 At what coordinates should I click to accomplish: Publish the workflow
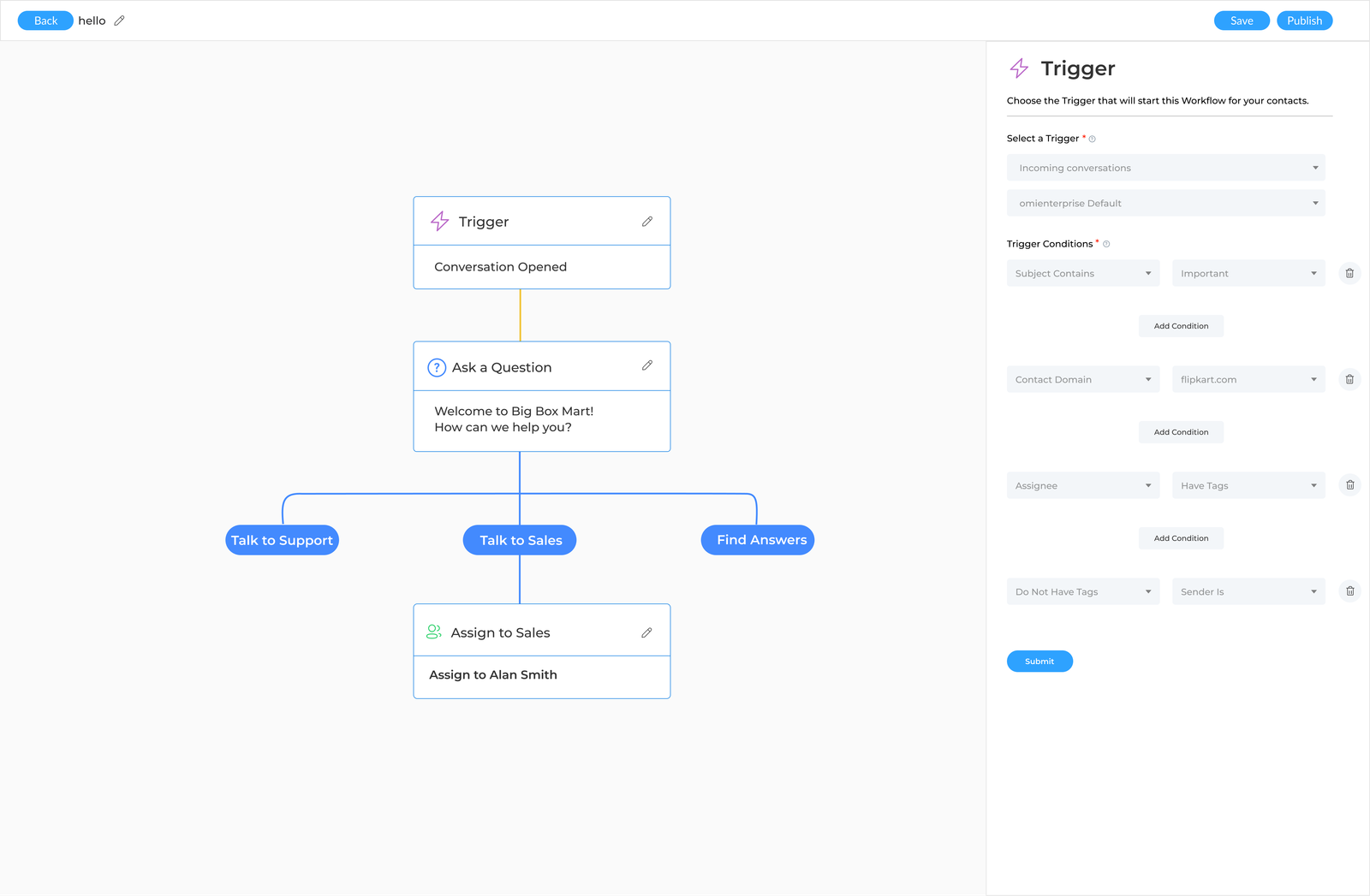(1304, 21)
